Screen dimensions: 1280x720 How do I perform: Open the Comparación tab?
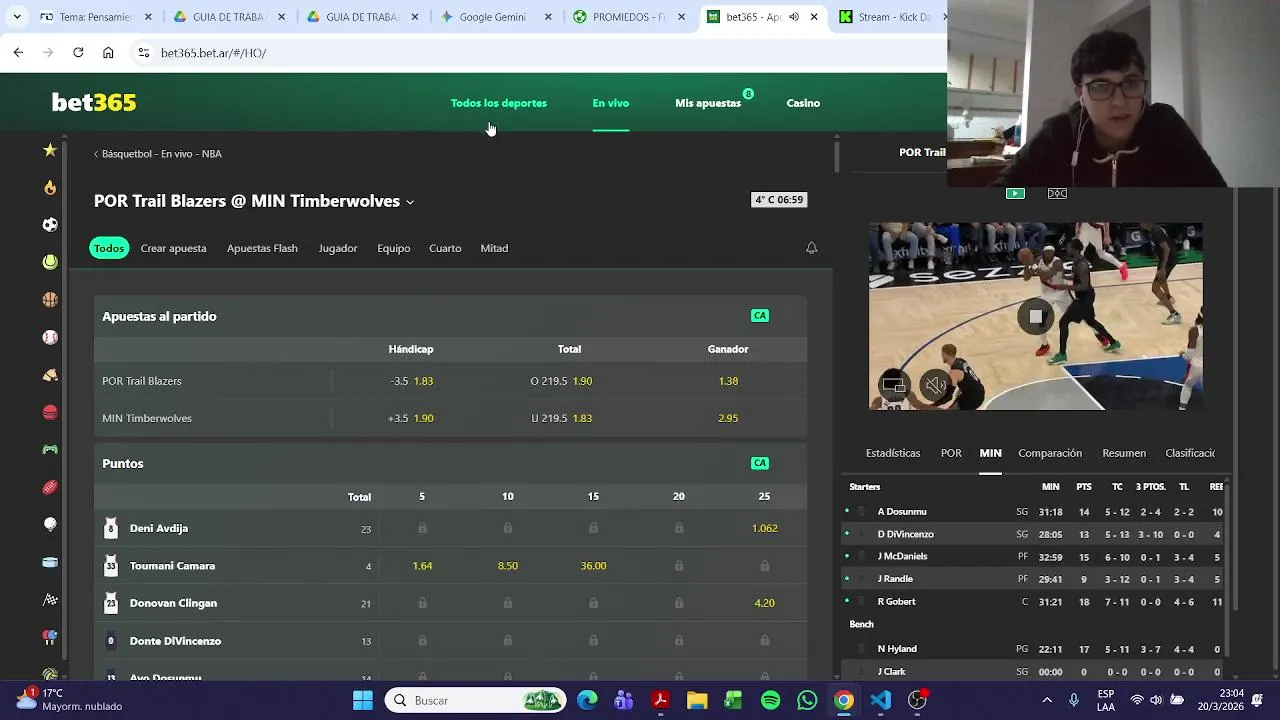coord(1050,453)
